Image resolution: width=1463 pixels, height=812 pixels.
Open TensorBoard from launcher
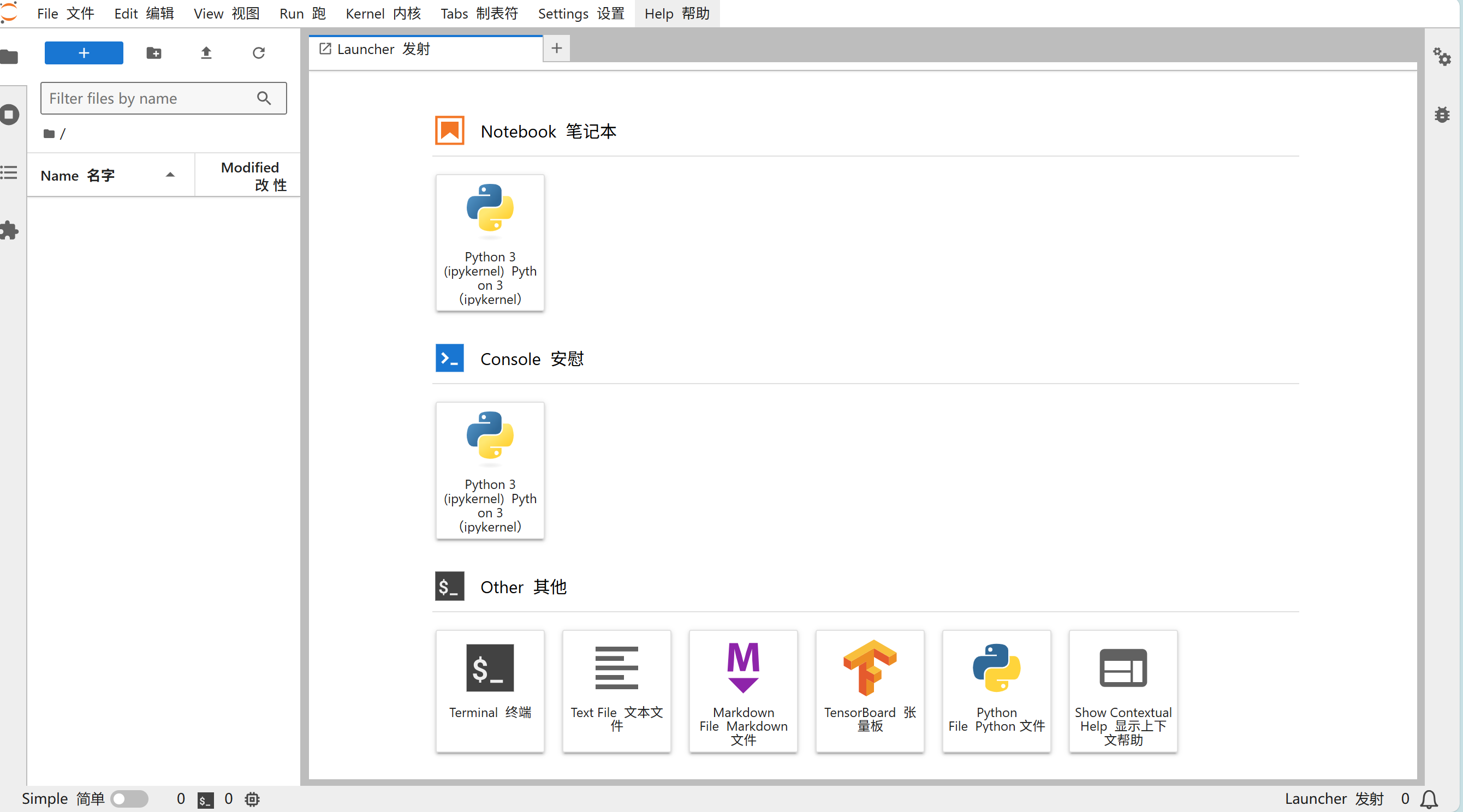pyautogui.click(x=870, y=691)
